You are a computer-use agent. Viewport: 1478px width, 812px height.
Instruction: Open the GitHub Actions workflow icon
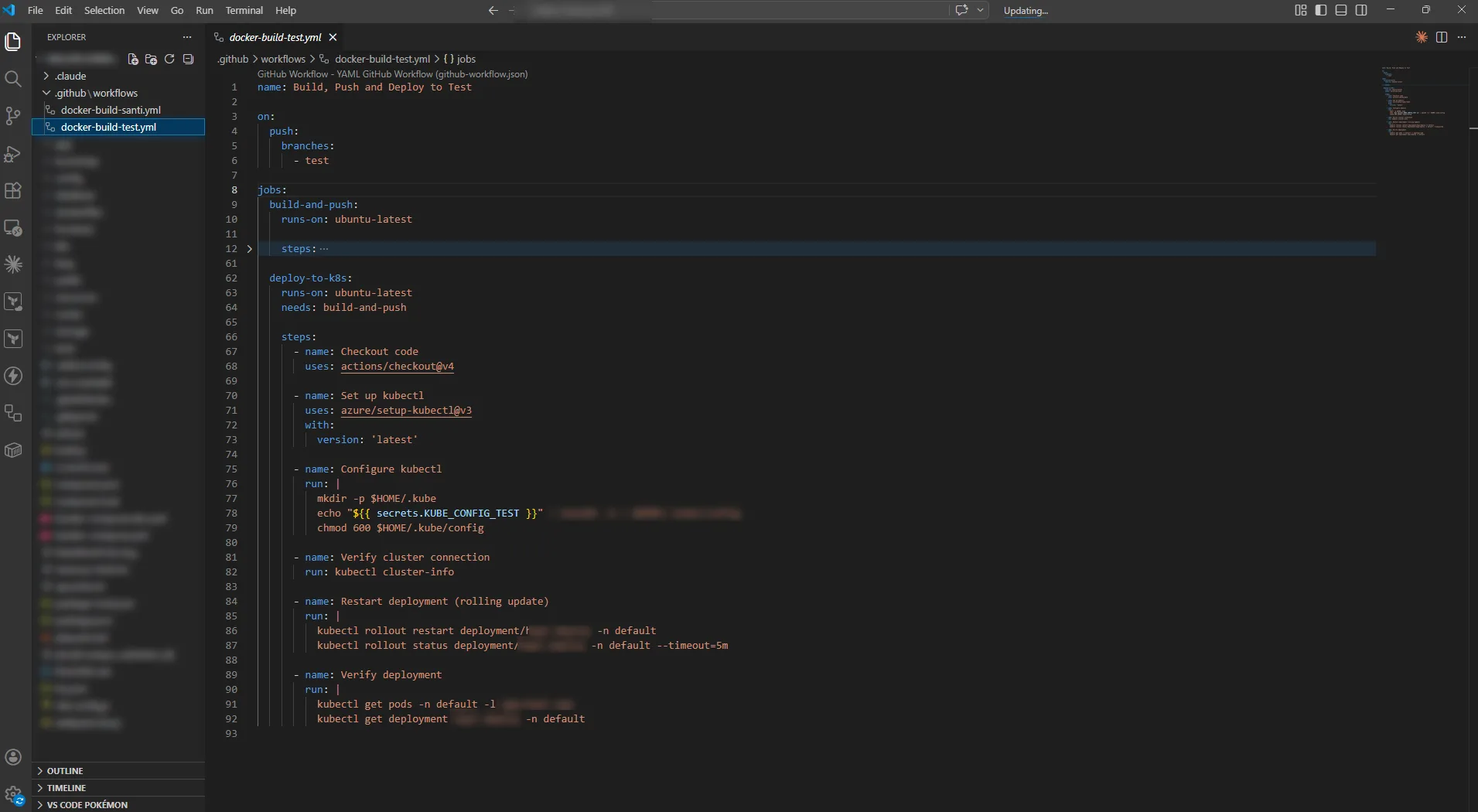[x=13, y=413]
